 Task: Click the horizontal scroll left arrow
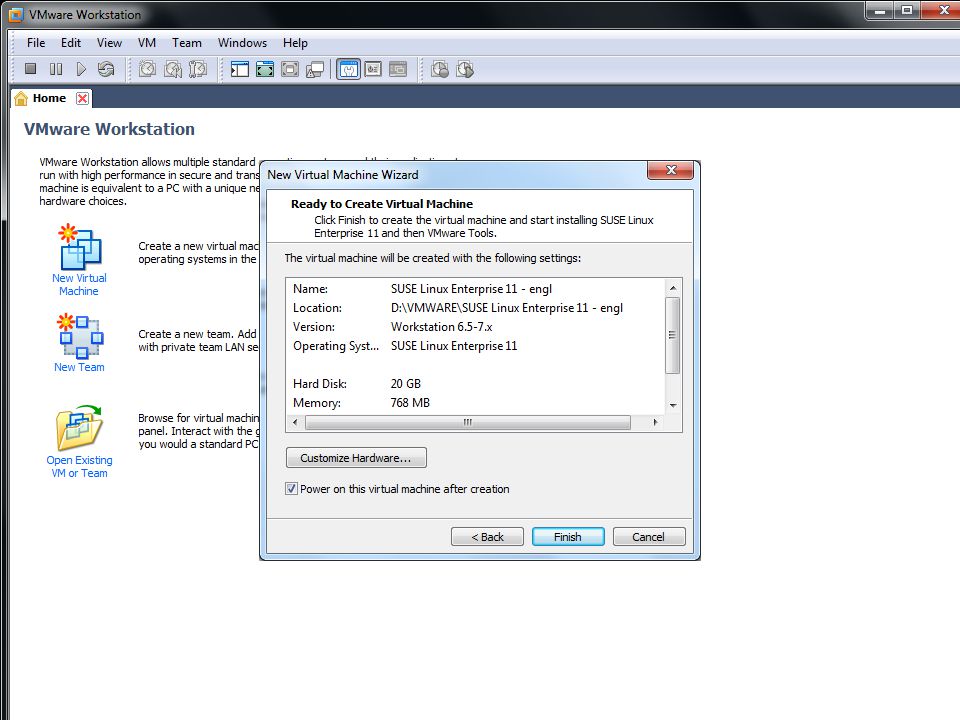click(295, 422)
